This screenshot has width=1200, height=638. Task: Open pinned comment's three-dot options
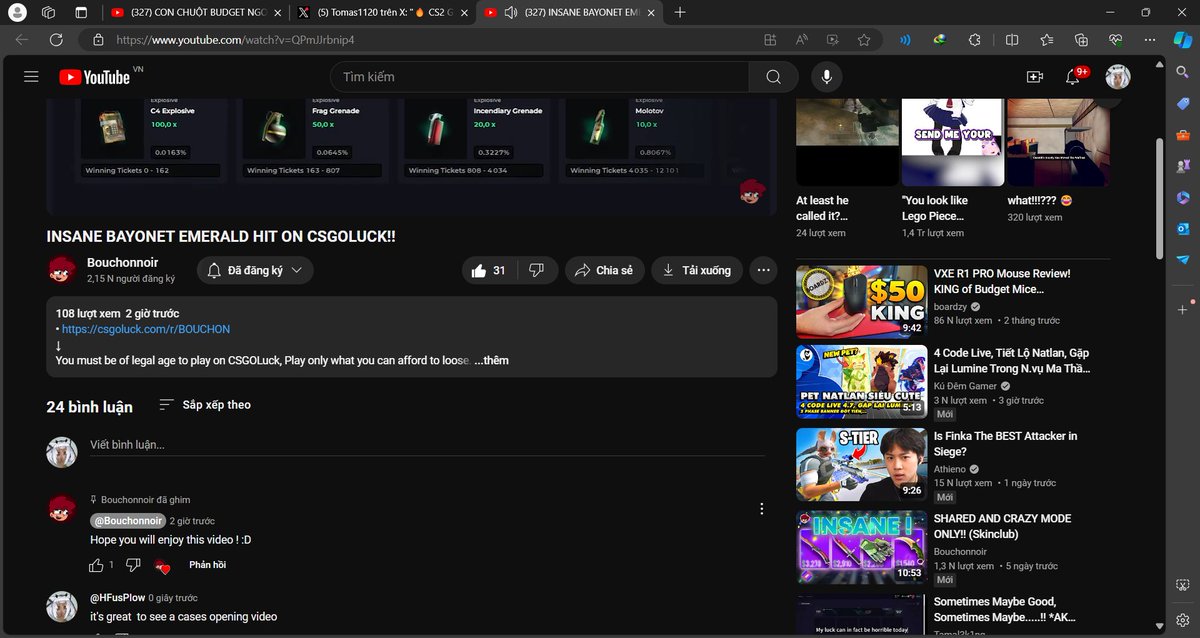click(761, 509)
